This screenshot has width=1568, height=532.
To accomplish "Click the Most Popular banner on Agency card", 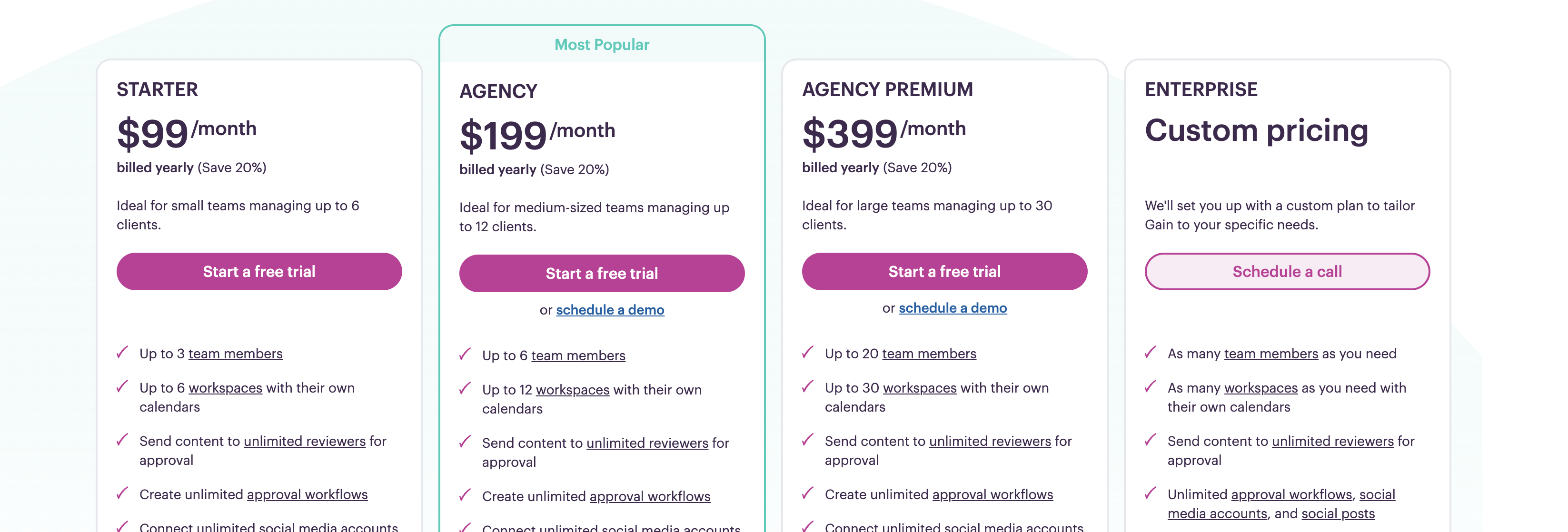I will pos(601,44).
